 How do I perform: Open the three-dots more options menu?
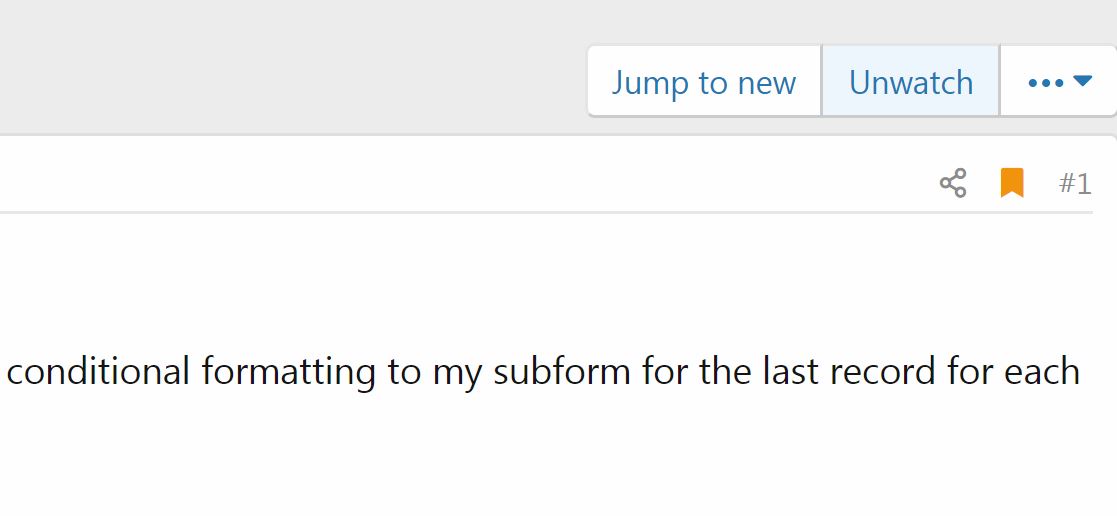[1059, 81]
